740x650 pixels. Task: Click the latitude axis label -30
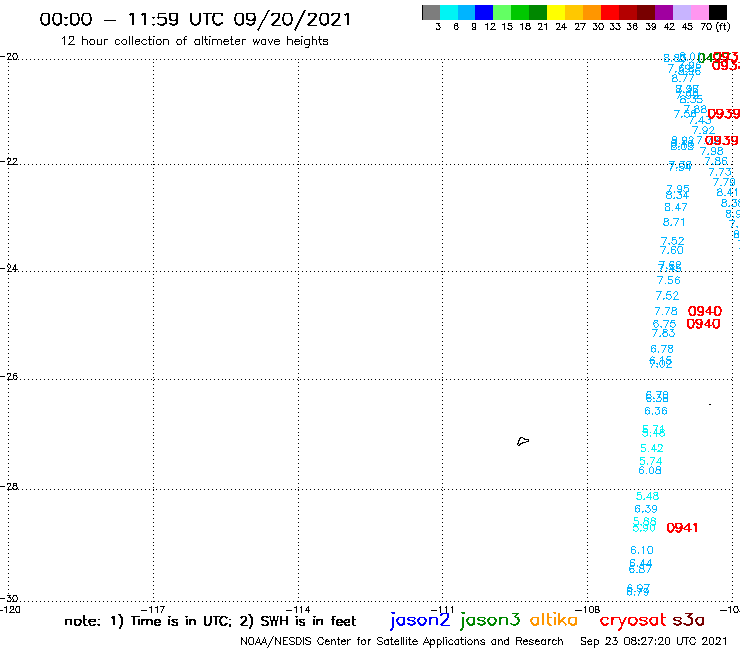9,598
